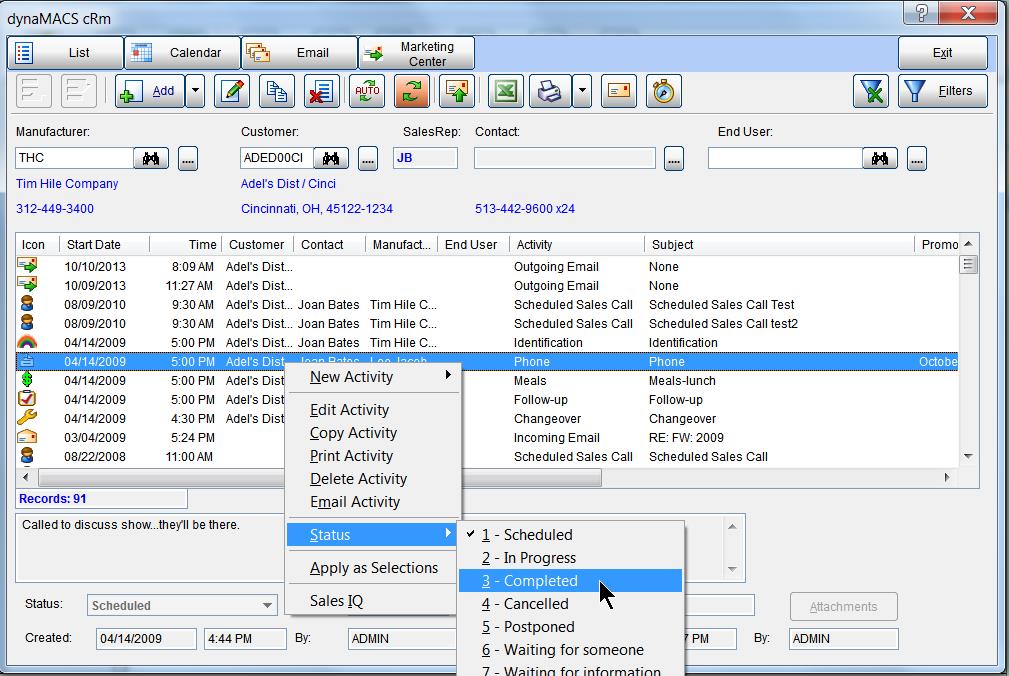This screenshot has width=1009, height=676.
Task: Click the clear filters funnel icon
Action: [871, 91]
